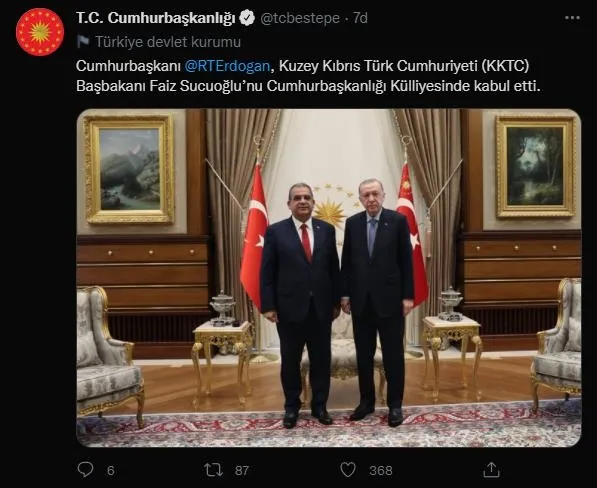Retweet this post using the arrows icon
Image resolution: width=597 pixels, height=488 pixels.
coord(214,470)
